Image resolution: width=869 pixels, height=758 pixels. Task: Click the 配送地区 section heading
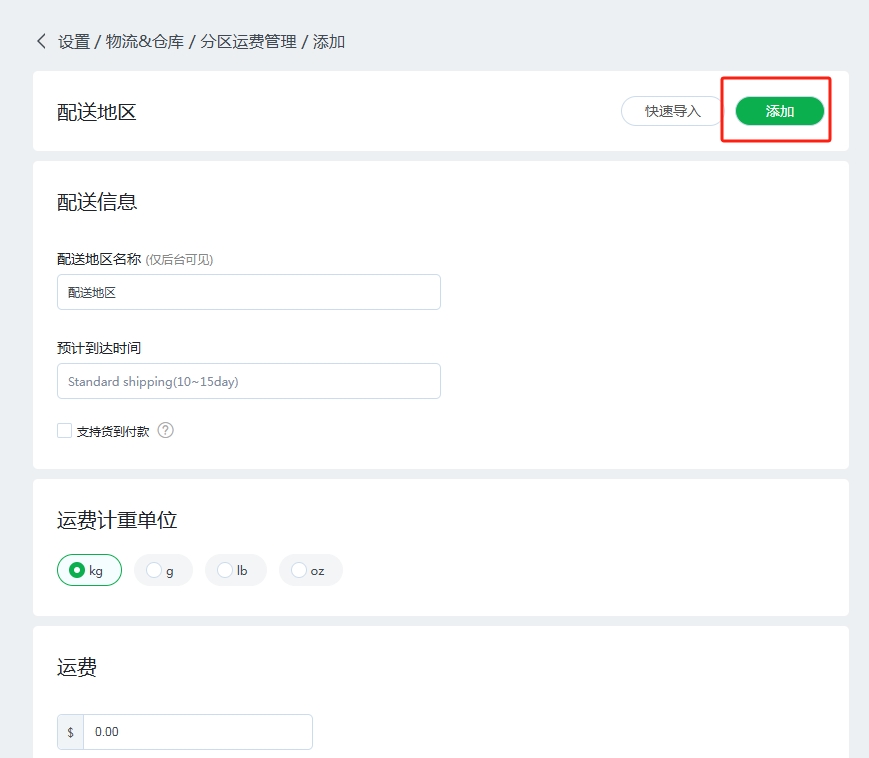(97, 112)
